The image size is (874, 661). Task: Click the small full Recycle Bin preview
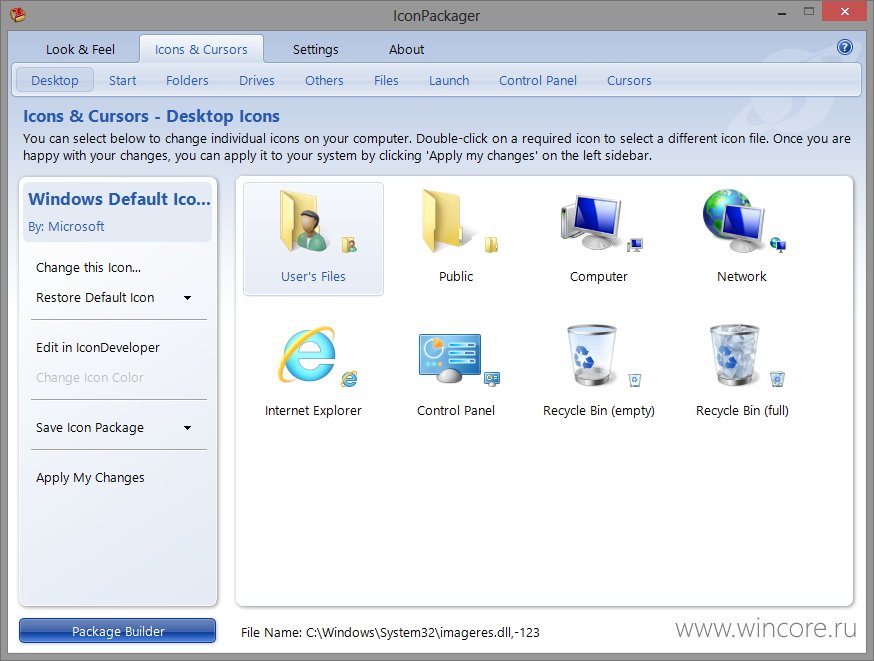778,379
